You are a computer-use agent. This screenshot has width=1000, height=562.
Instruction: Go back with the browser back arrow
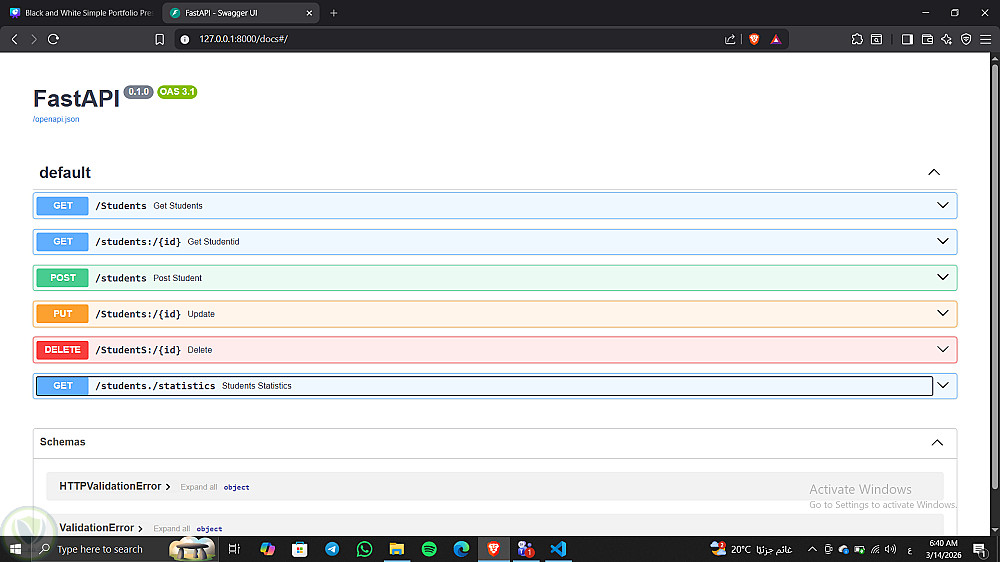coord(15,39)
